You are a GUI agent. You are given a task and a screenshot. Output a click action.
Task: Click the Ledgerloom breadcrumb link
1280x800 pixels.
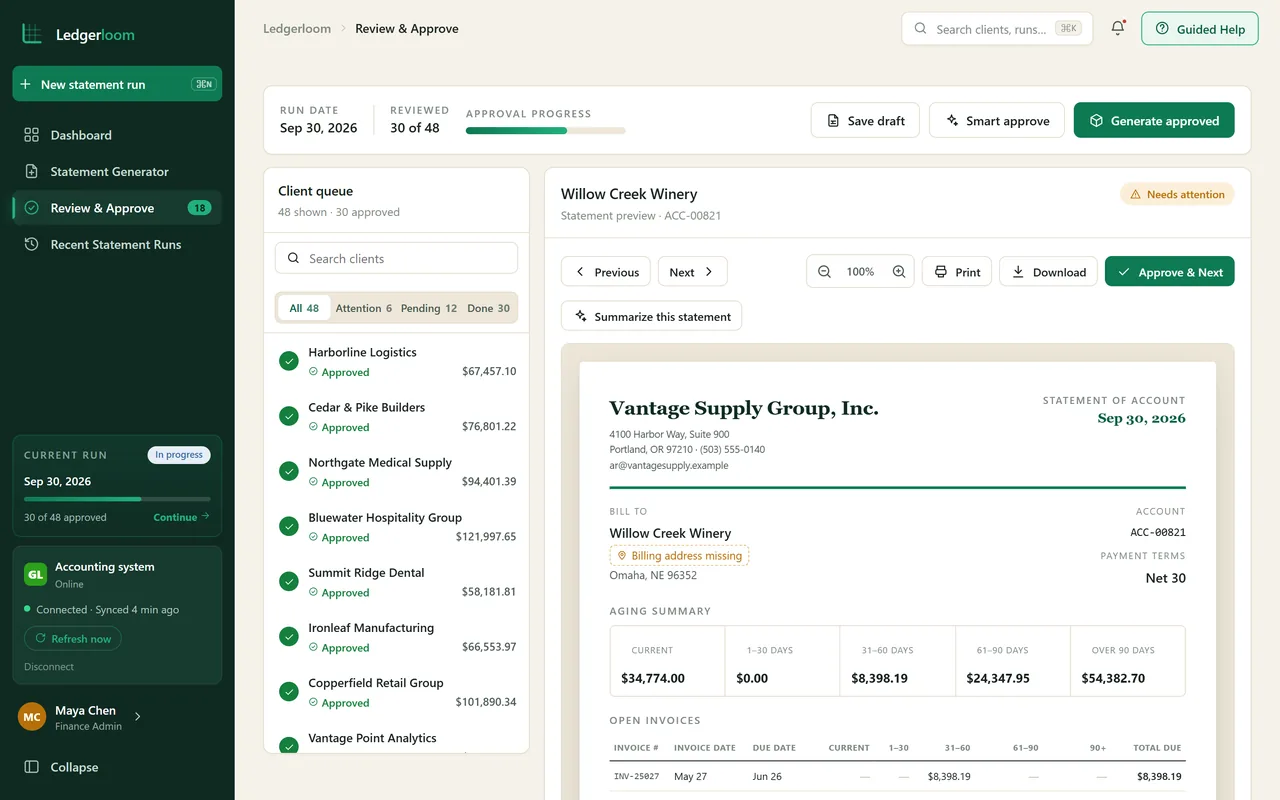pos(297,29)
